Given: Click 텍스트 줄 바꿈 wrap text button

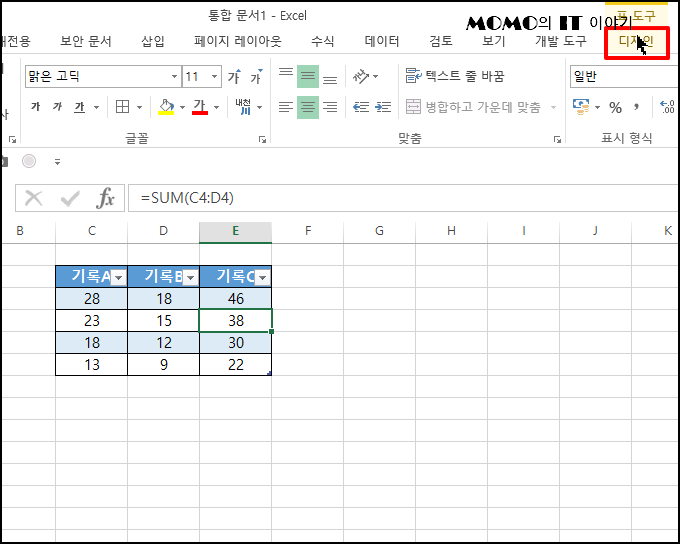Looking at the screenshot, I should coord(455,76).
